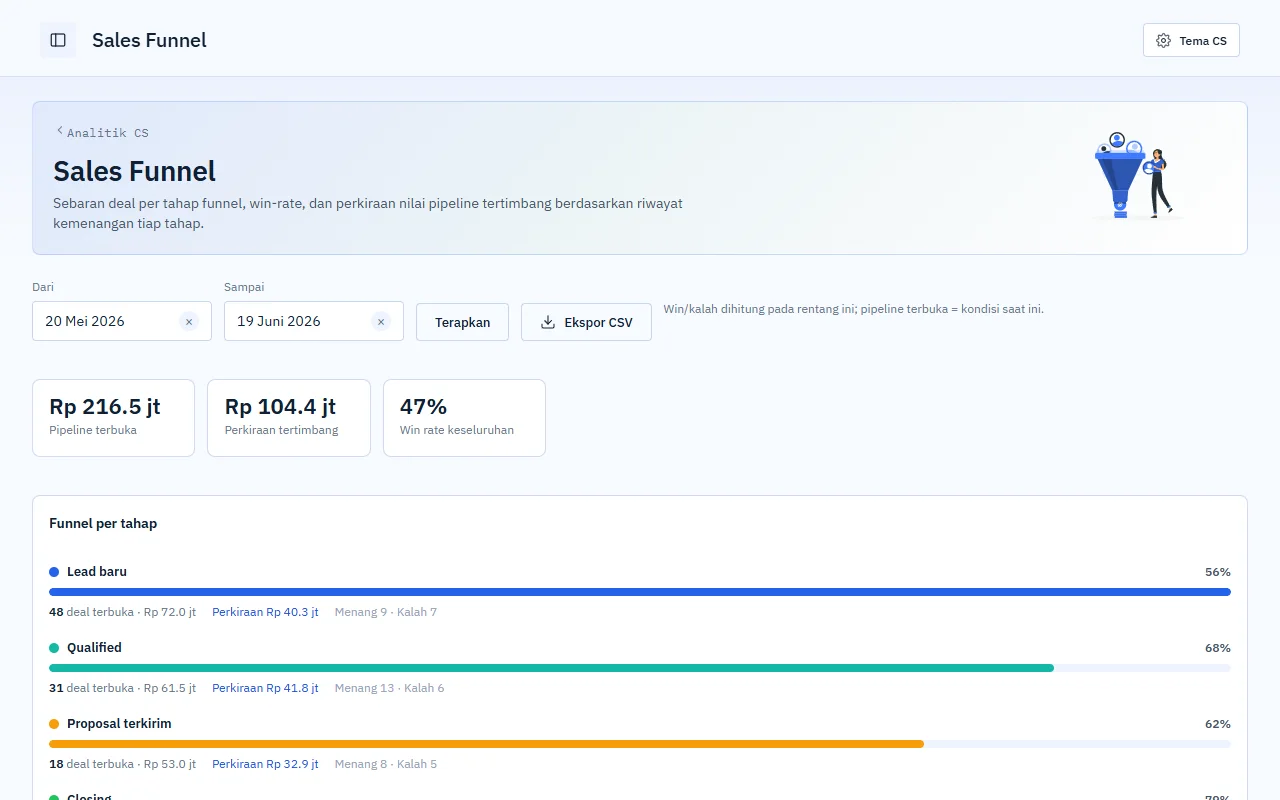Select the Pipeline terbuka card
The width and height of the screenshot is (1280, 800).
(113, 418)
